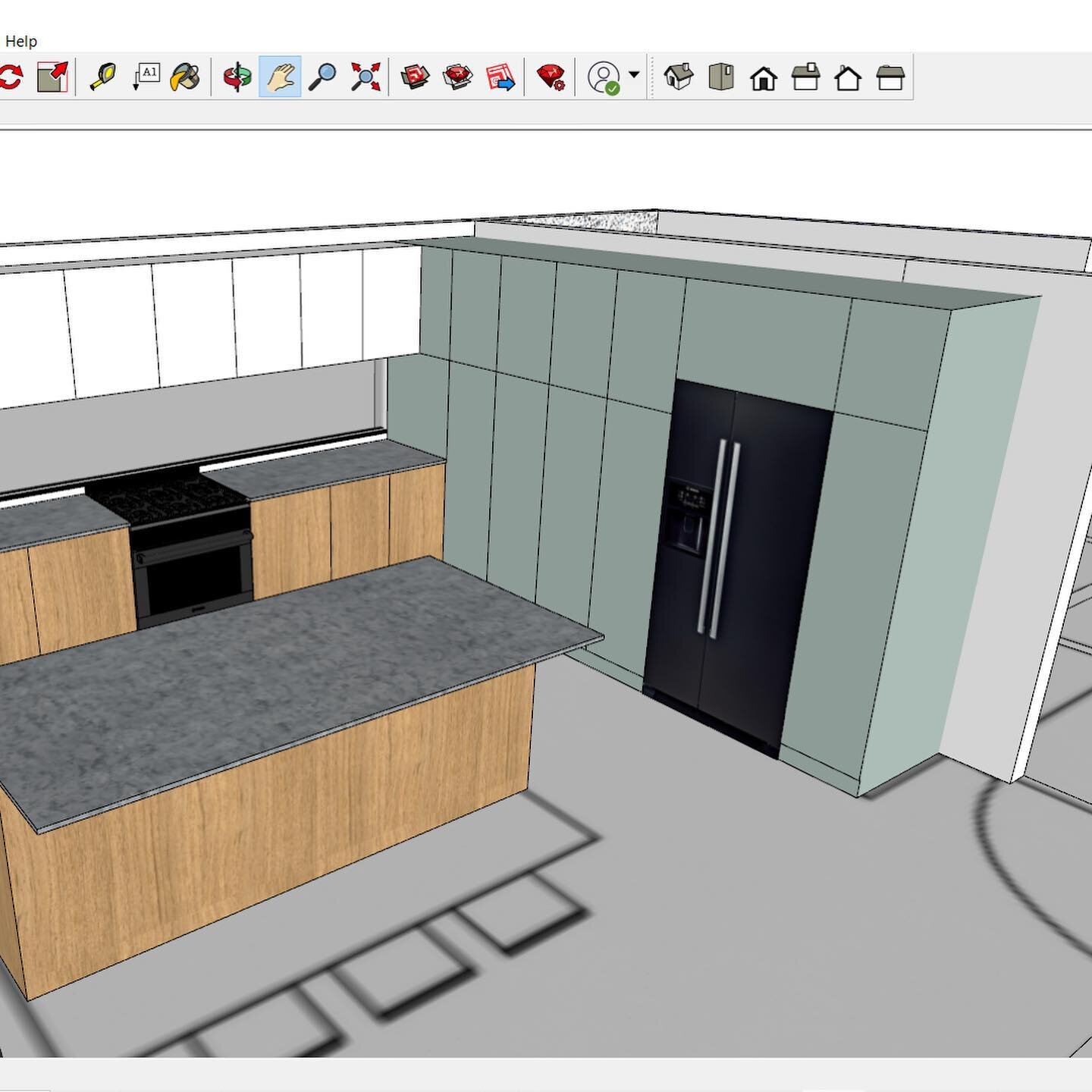Select the Paint Bucket tool

pos(186,77)
